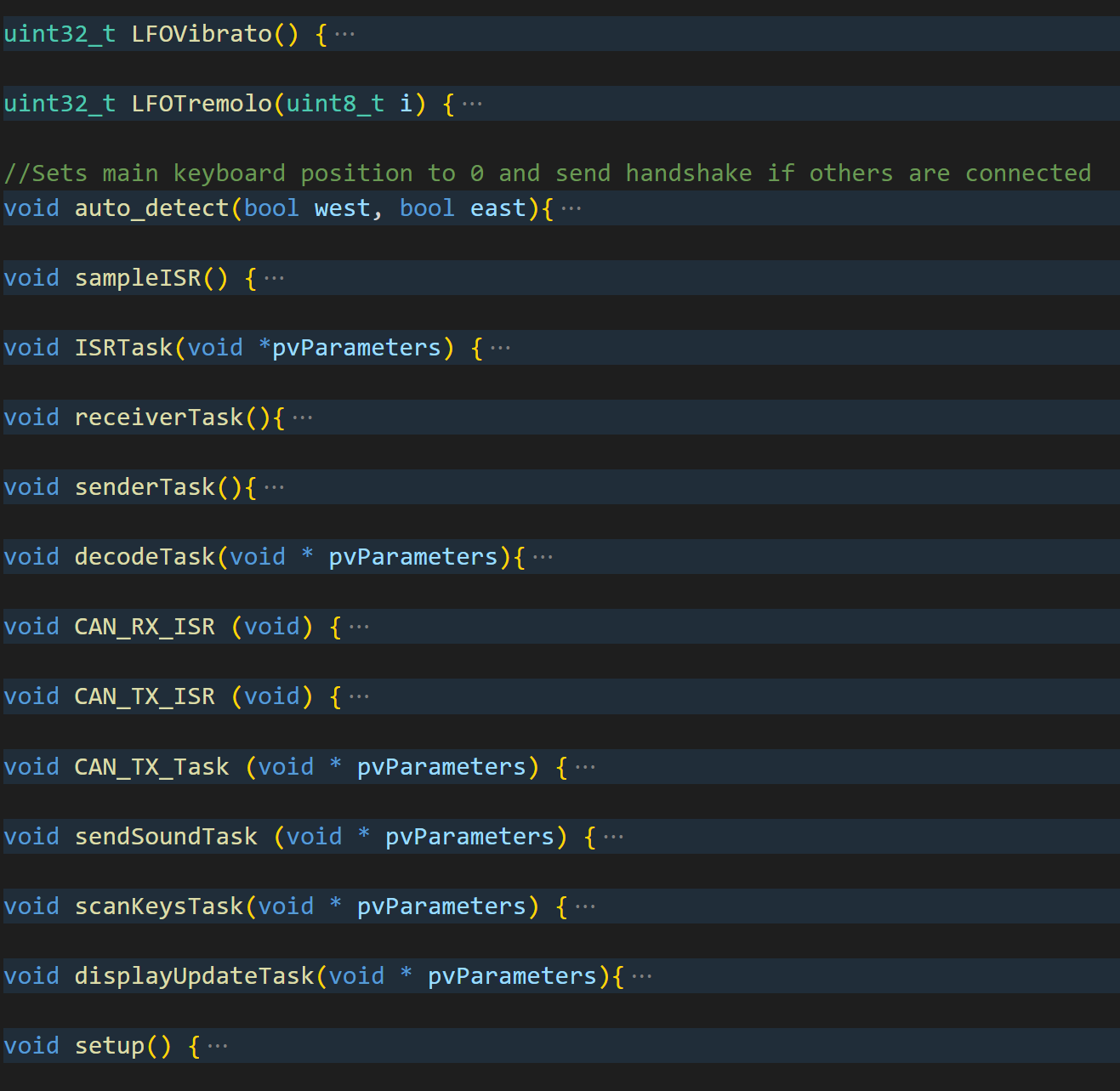Expand folded CAN_TX_ISR ellipsis
1120x1091 pixels.
click(359, 697)
